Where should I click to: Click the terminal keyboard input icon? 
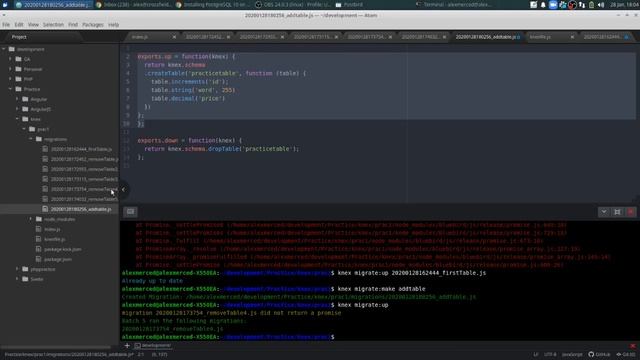click(130, 211)
